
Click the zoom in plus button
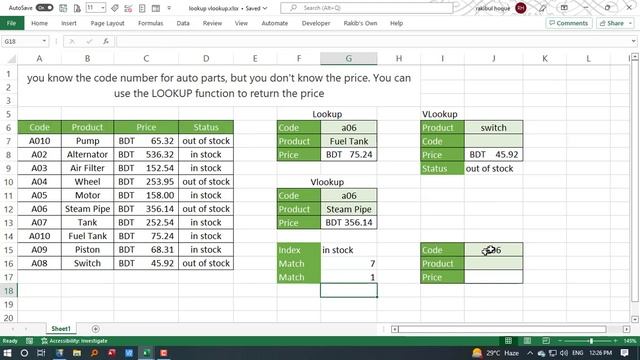[616, 341]
